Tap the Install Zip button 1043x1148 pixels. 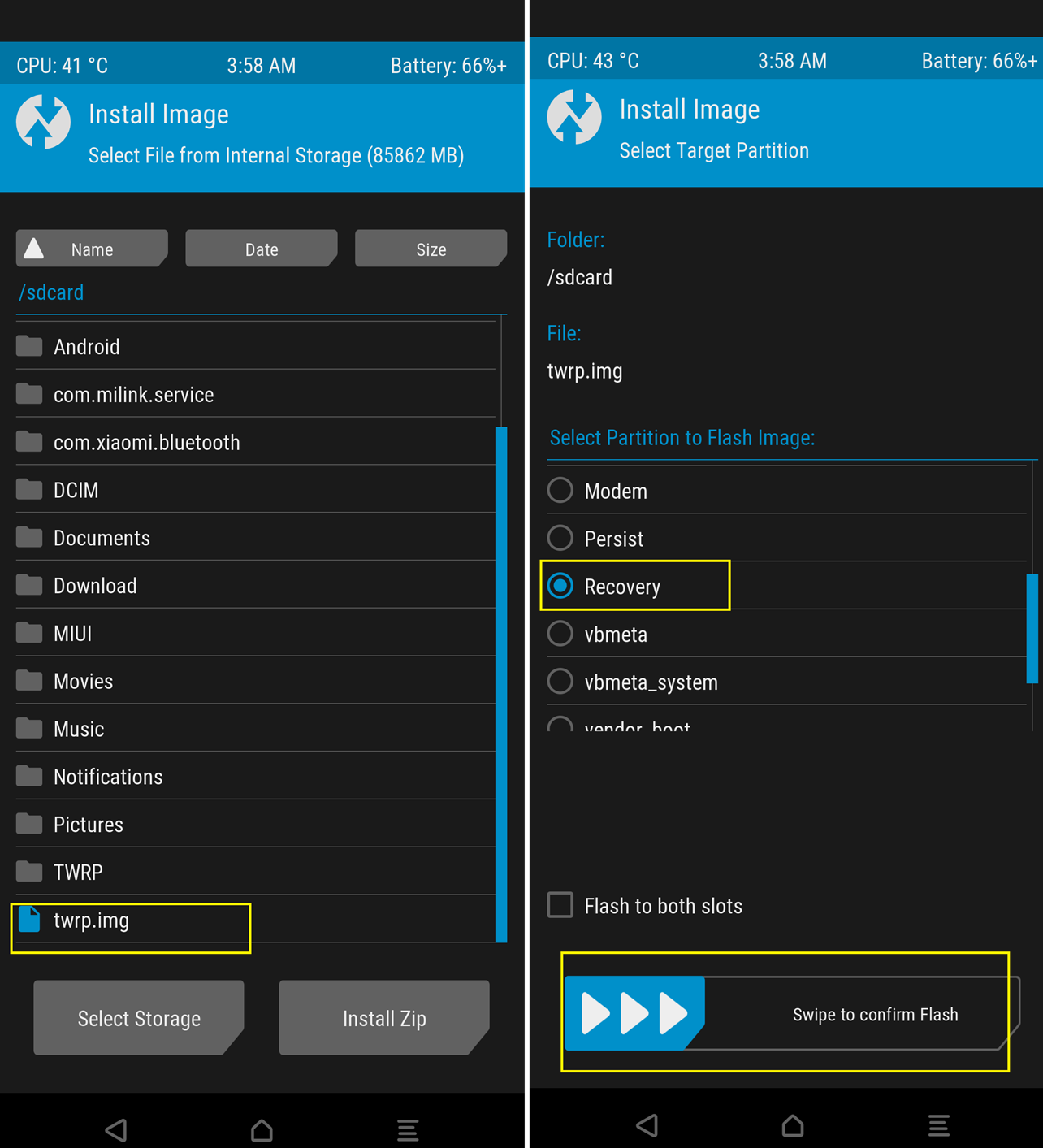click(384, 1018)
